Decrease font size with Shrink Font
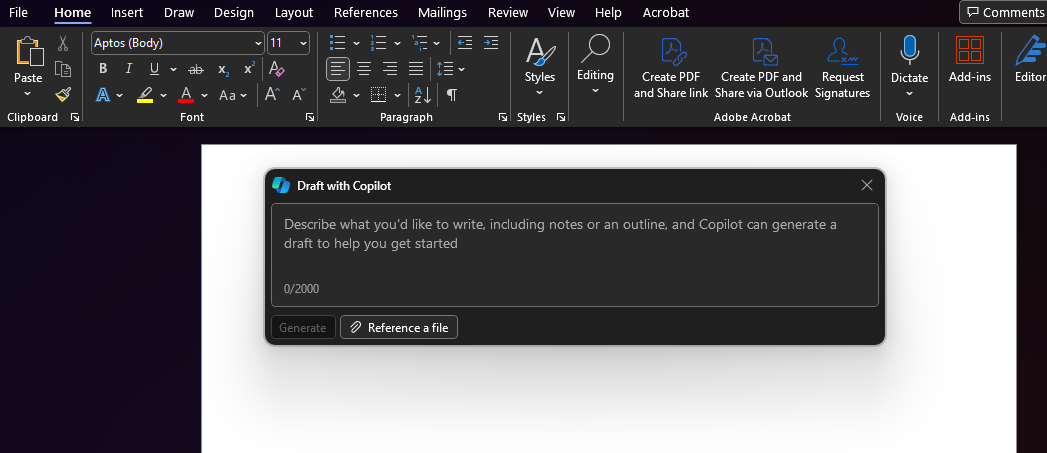The height and width of the screenshot is (453, 1047). (x=298, y=94)
